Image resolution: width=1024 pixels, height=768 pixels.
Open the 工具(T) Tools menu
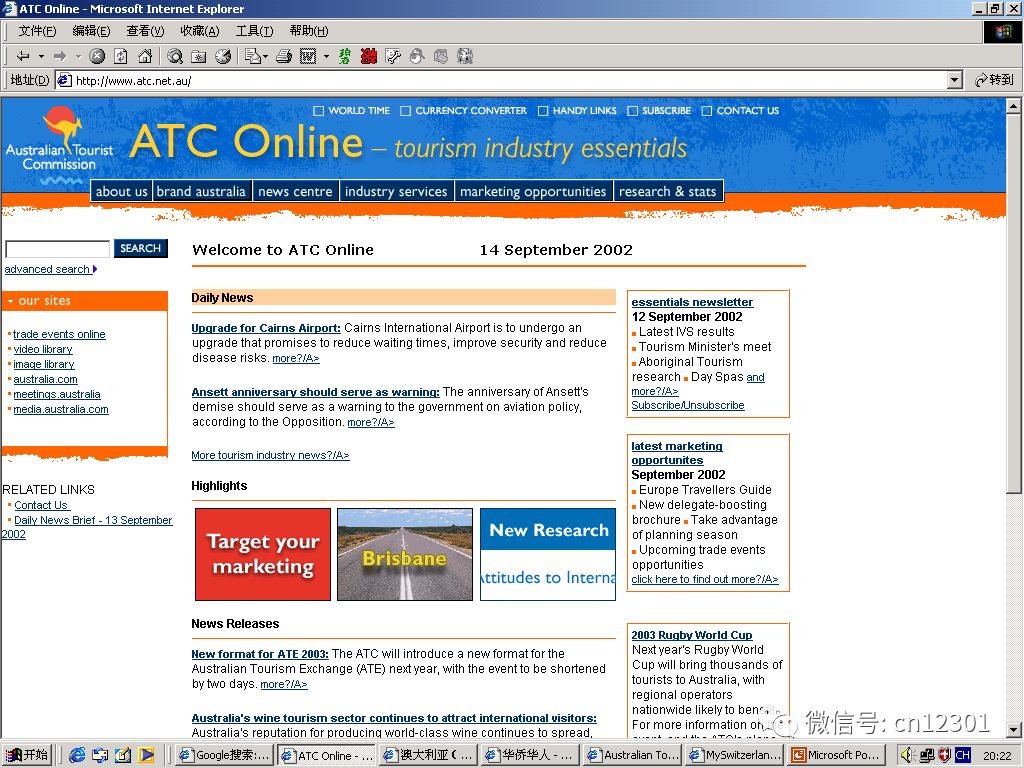click(254, 31)
